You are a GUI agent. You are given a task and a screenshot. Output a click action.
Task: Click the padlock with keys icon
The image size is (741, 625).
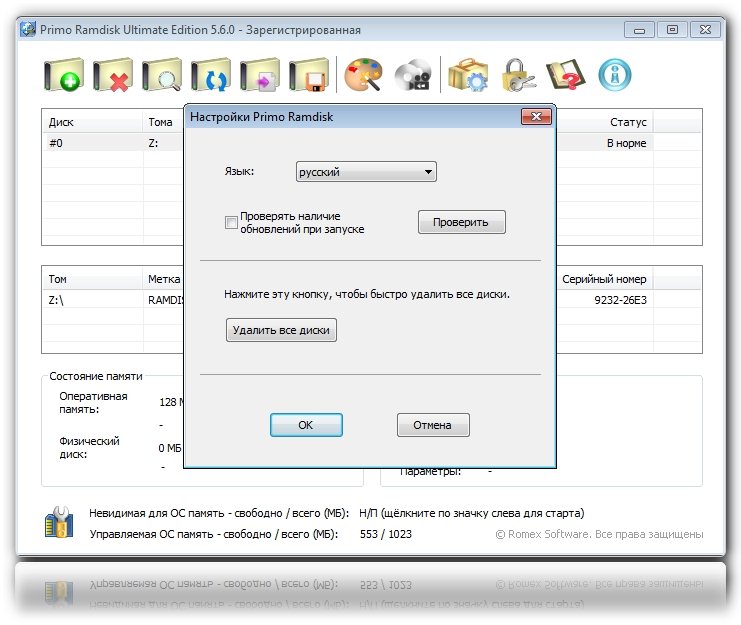(x=516, y=76)
